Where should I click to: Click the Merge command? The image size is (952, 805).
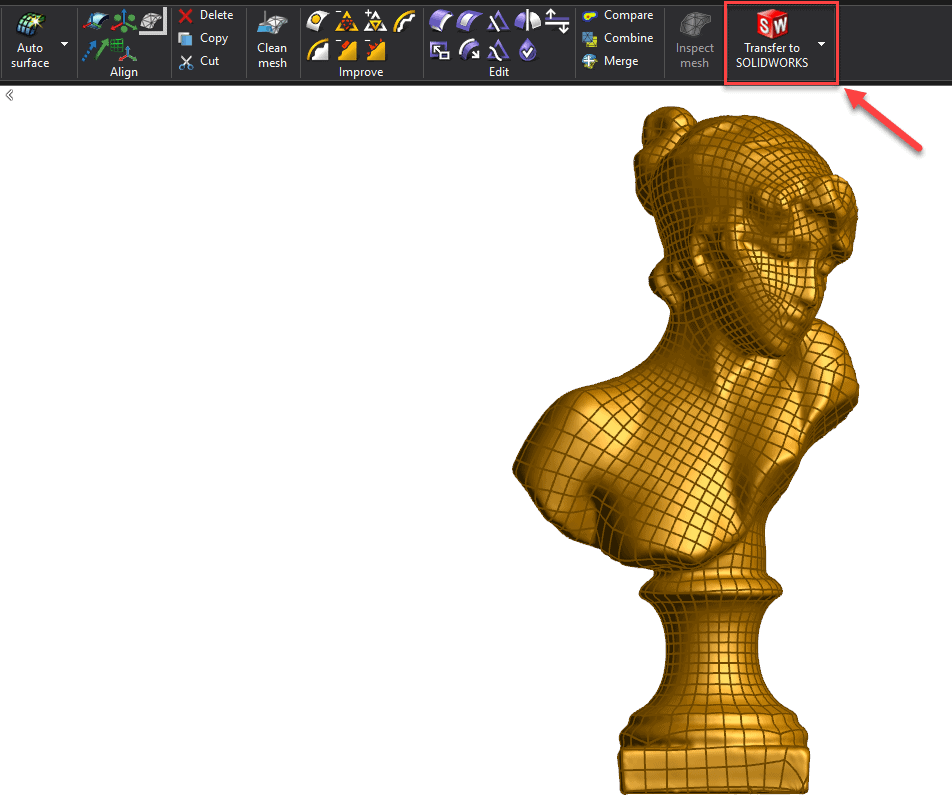[x=610, y=61]
